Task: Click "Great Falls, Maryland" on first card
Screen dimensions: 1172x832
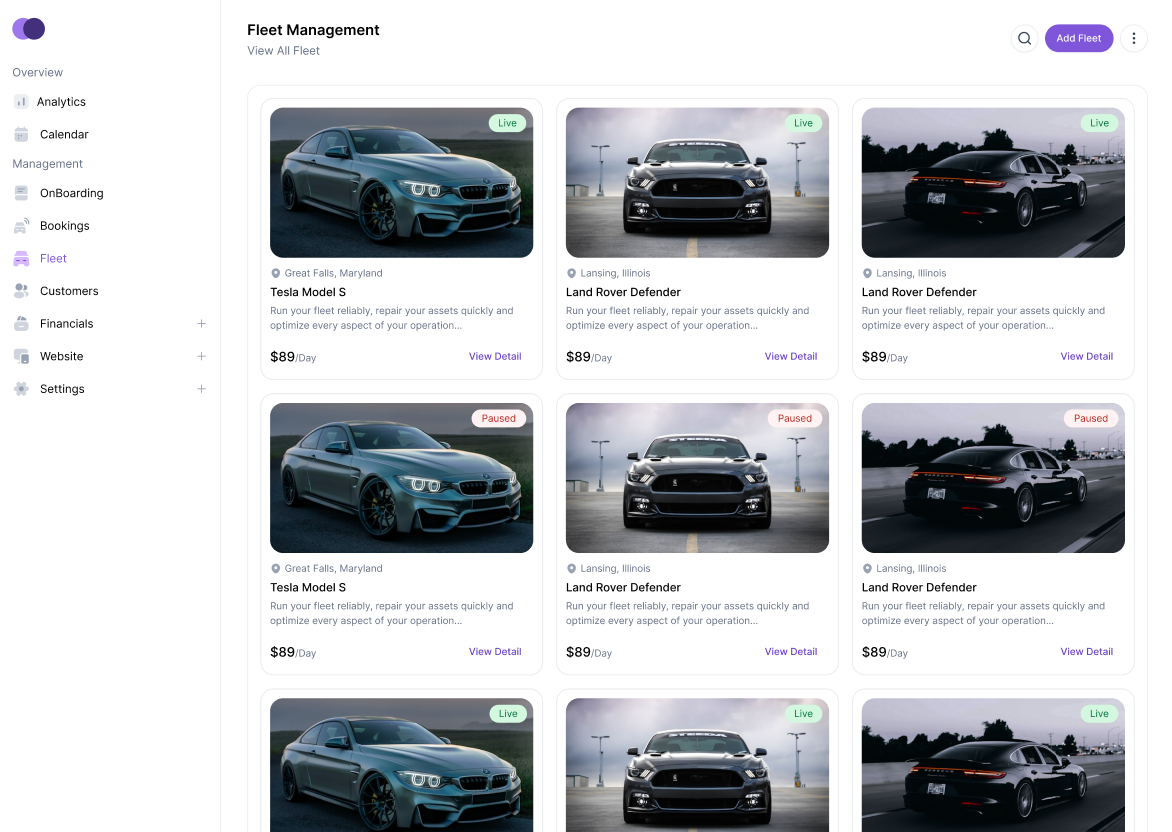Action: point(333,274)
